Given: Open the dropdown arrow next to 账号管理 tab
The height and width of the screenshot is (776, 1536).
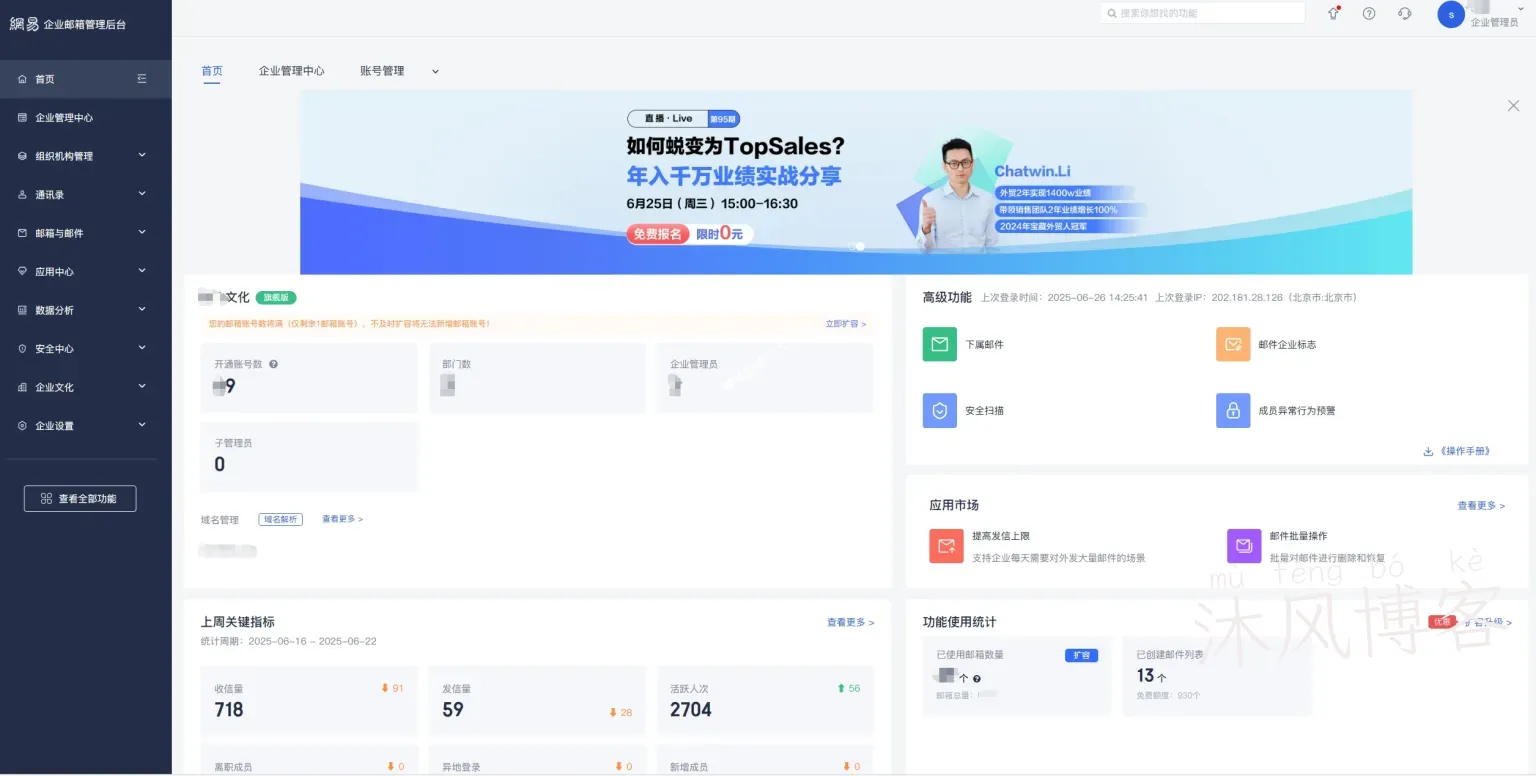Looking at the screenshot, I should click(x=435, y=72).
